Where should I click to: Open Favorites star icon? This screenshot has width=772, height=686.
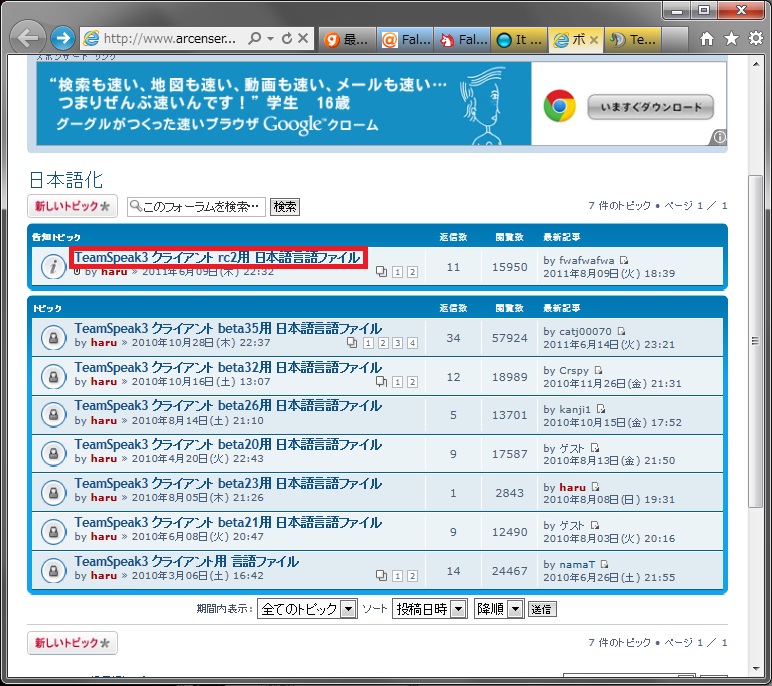(732, 38)
